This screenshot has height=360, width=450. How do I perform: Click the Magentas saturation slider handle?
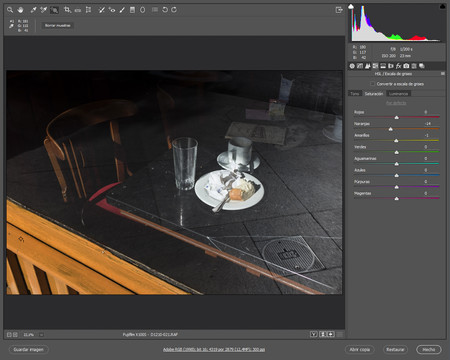tap(397, 199)
